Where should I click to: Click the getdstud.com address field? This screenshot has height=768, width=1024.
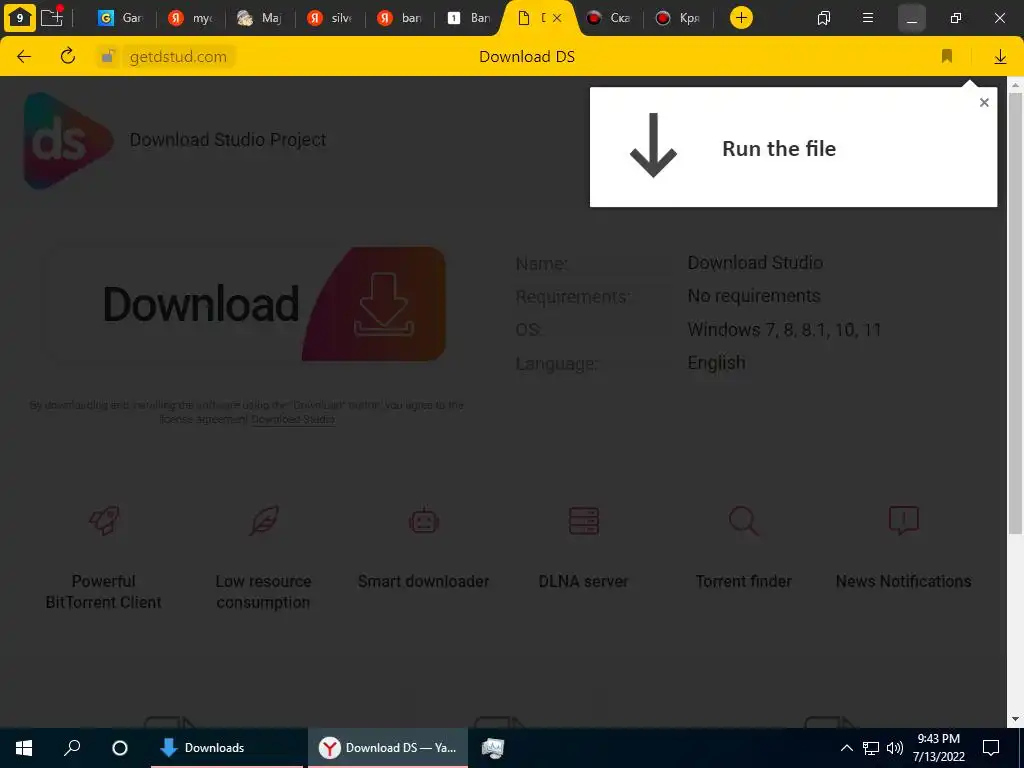178,57
